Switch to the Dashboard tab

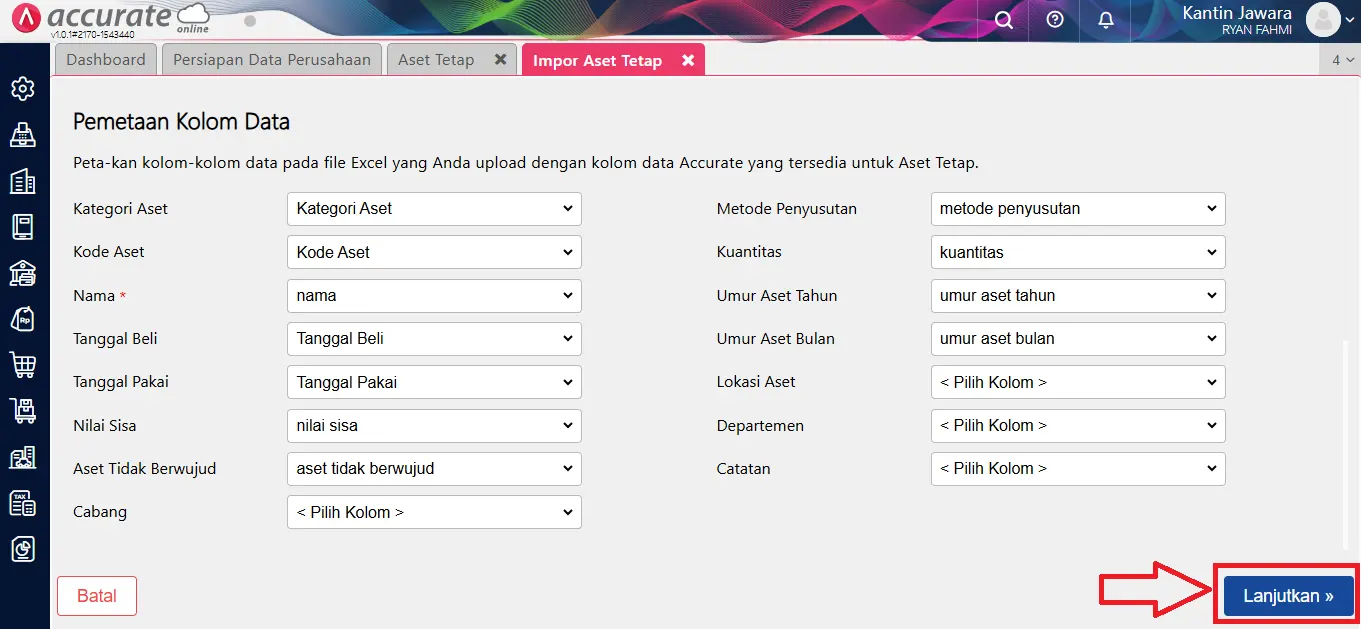[105, 59]
